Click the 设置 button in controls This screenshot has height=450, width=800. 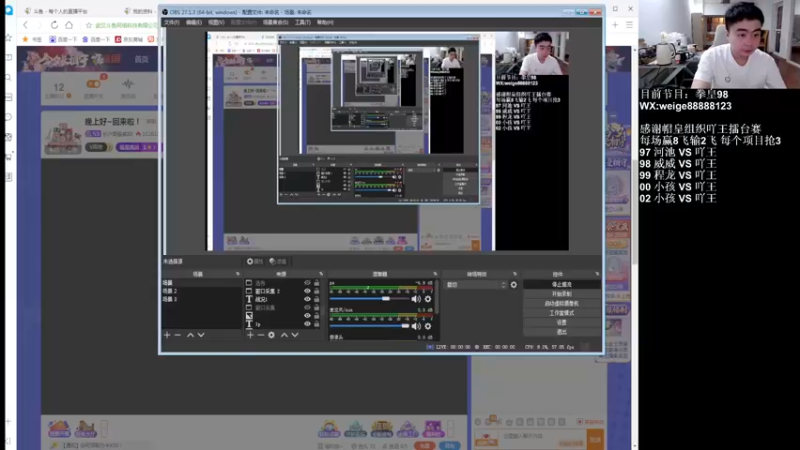click(x=562, y=322)
